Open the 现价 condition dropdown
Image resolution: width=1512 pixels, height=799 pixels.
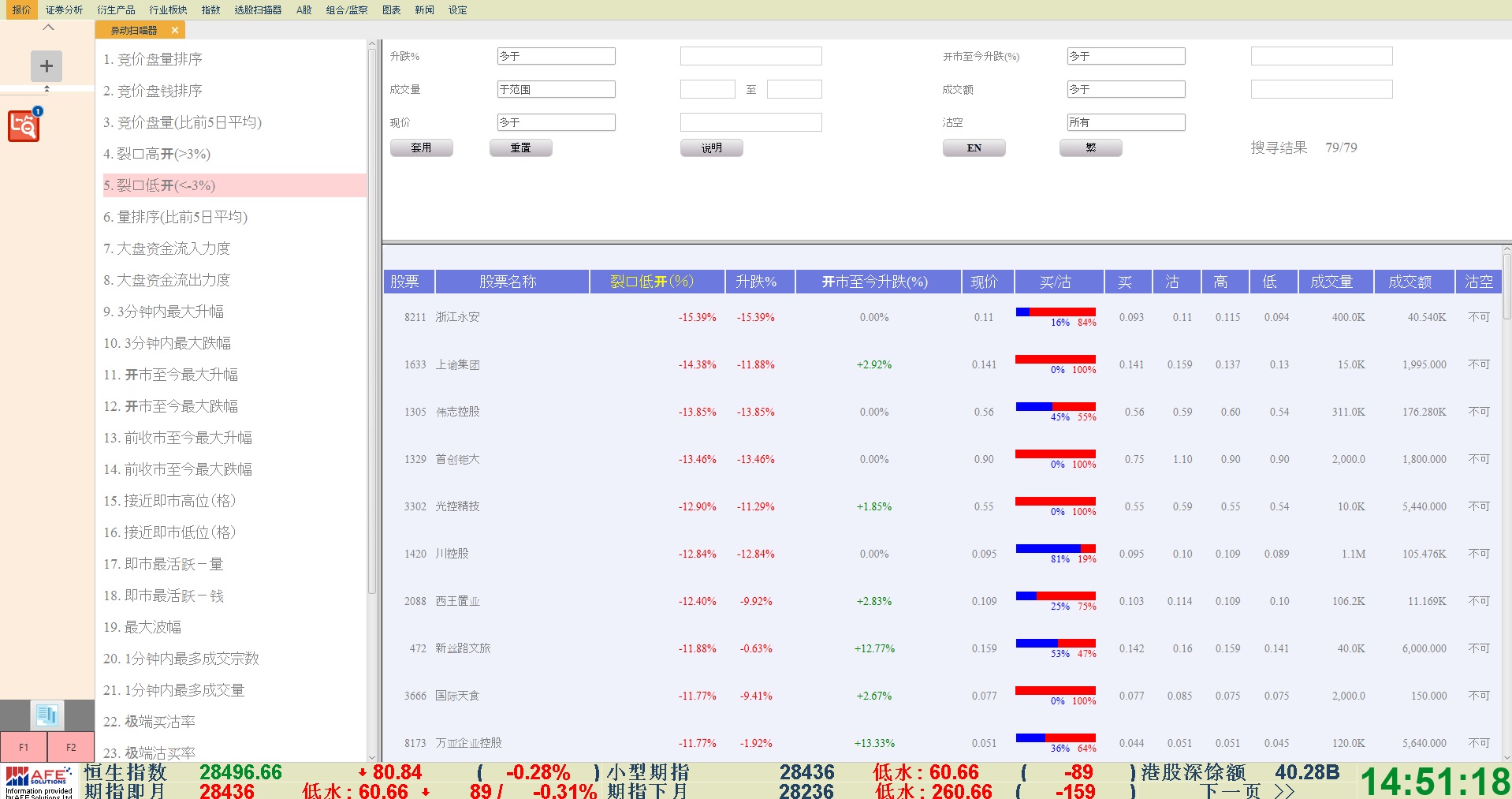pos(556,122)
